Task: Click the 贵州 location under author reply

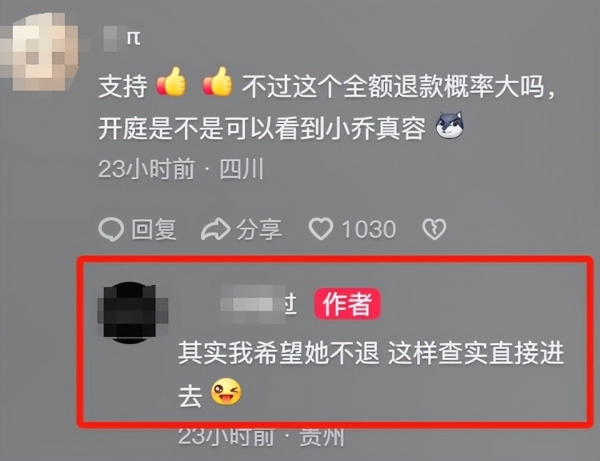Action: pyautogui.click(x=321, y=437)
